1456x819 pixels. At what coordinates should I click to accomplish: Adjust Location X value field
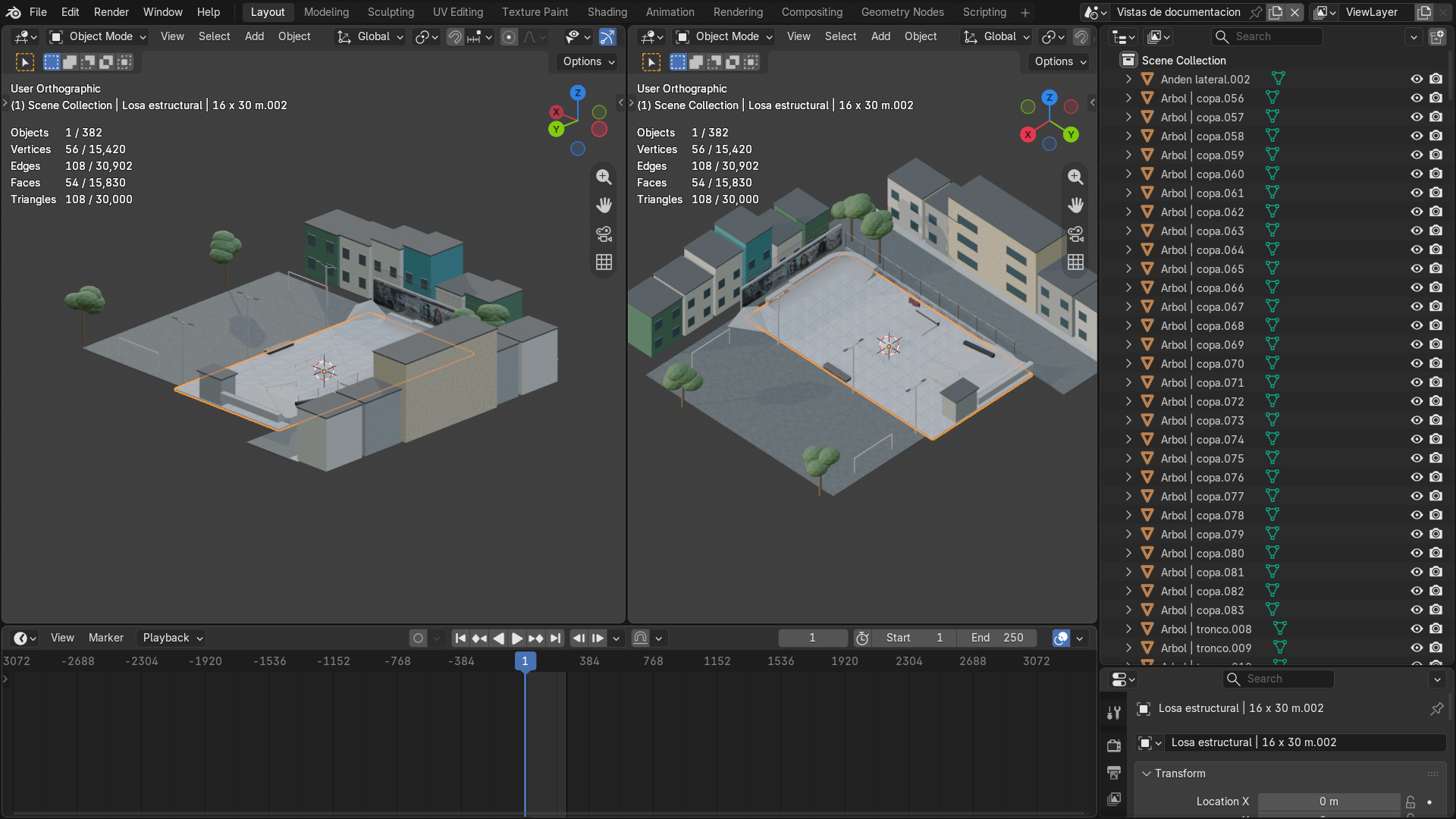[1329, 802]
